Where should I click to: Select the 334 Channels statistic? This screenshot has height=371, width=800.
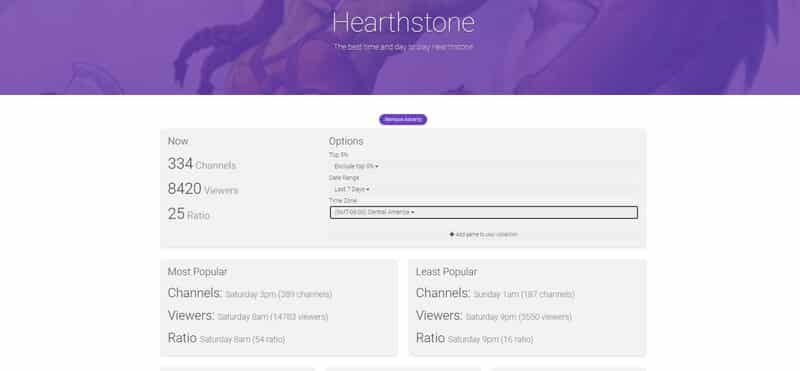[x=202, y=164]
